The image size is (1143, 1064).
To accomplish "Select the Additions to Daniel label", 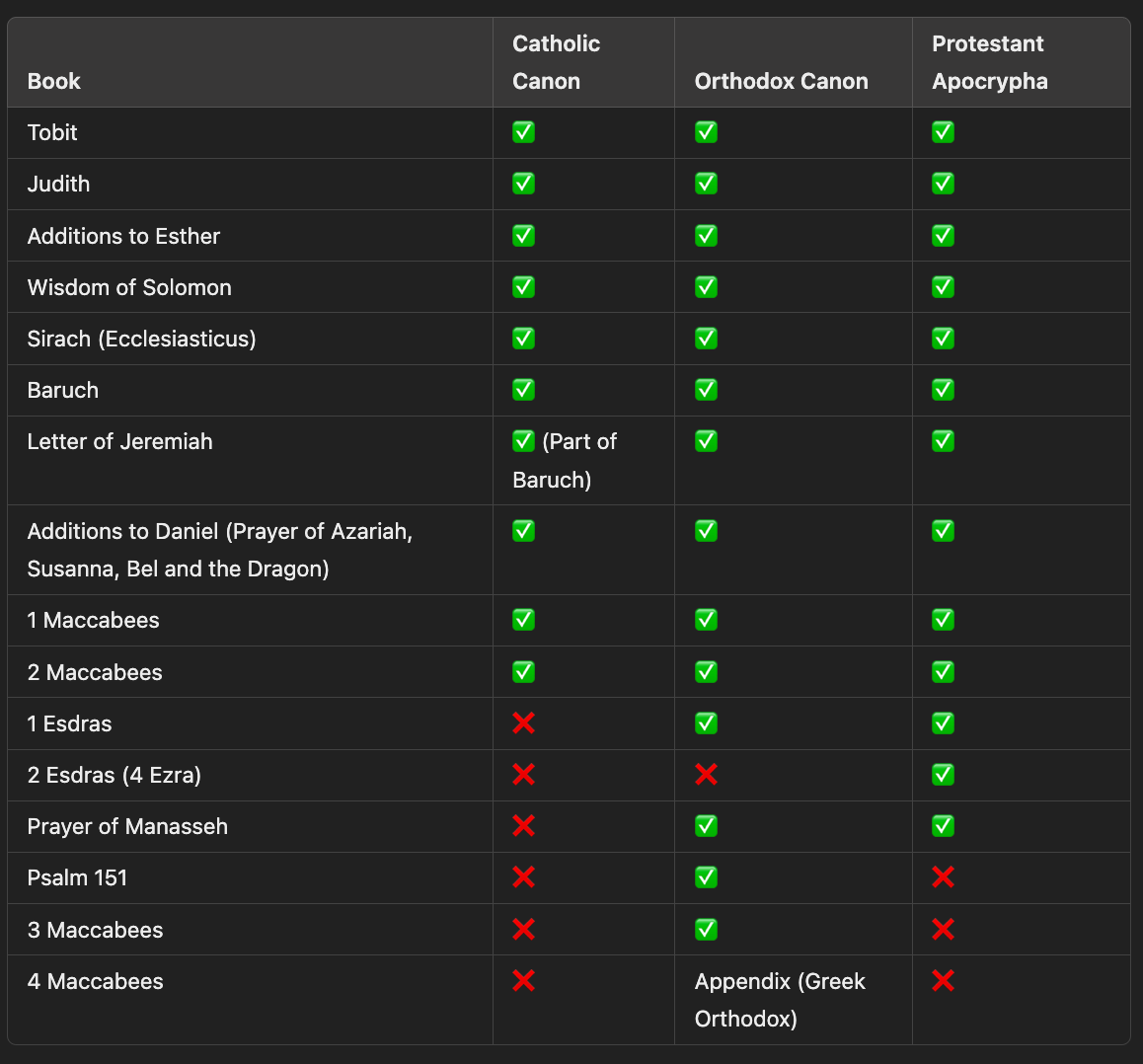I will coord(219,550).
